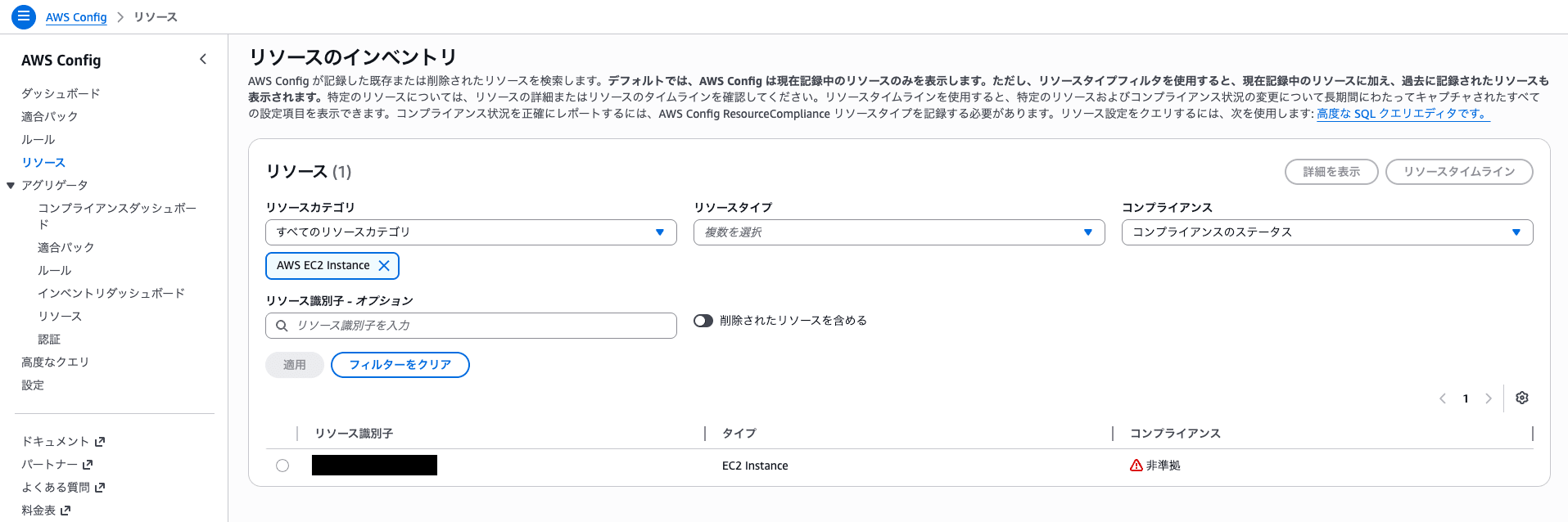Click the EC2 Instance type cell
The image size is (1568, 522).
pos(755,466)
